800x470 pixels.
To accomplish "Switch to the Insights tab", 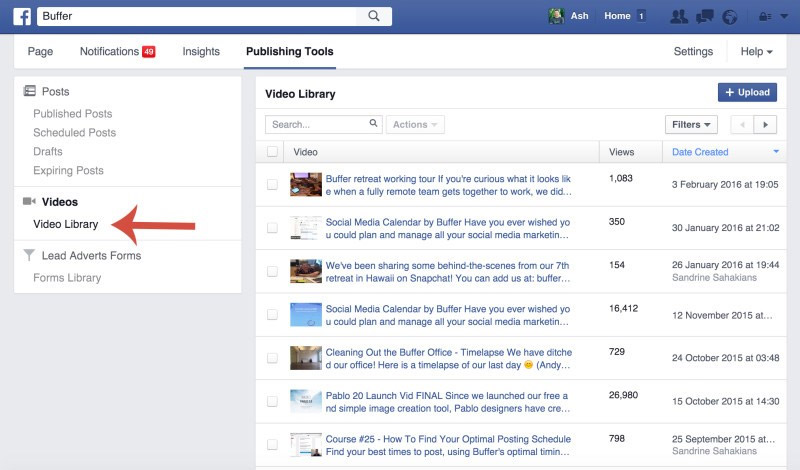I will (201, 52).
